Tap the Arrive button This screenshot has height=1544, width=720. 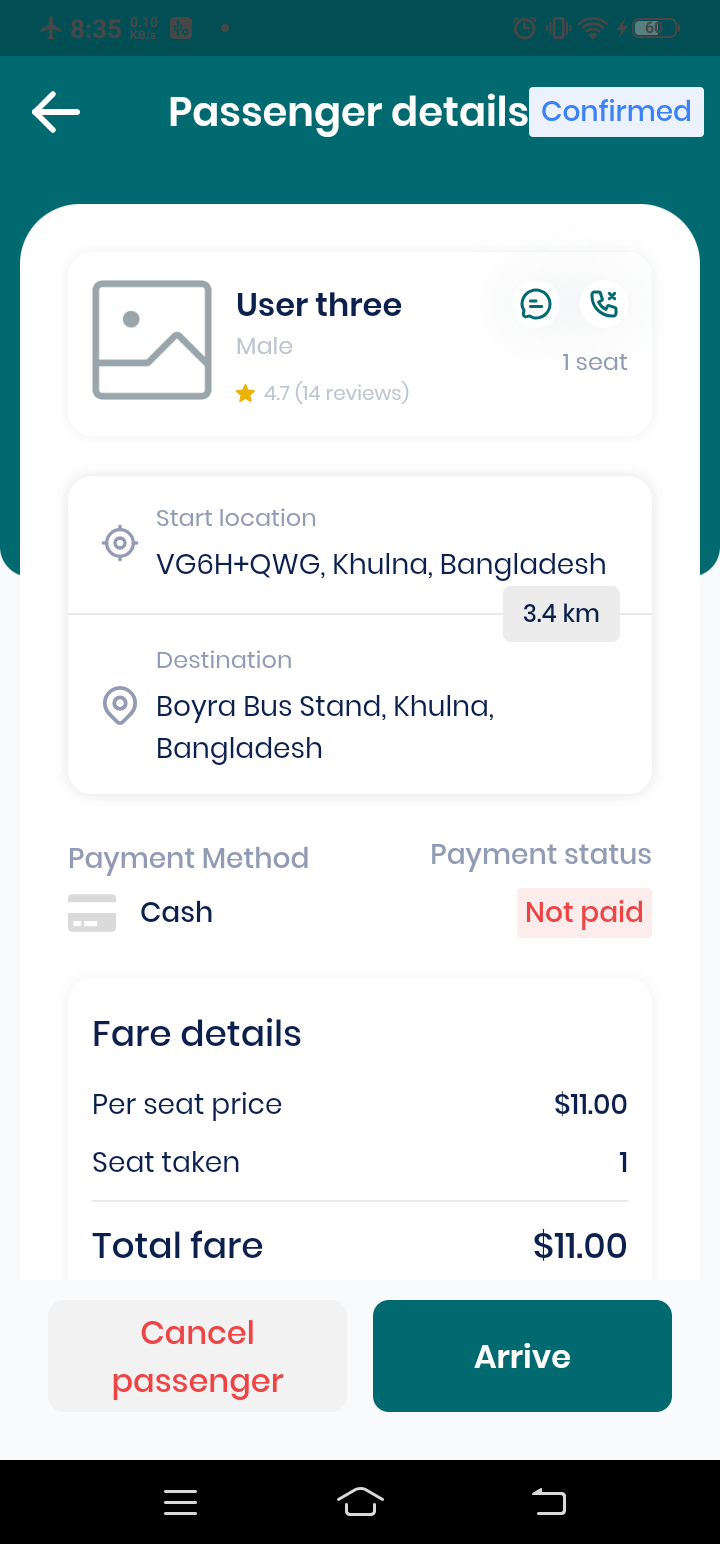pyautogui.click(x=522, y=1356)
